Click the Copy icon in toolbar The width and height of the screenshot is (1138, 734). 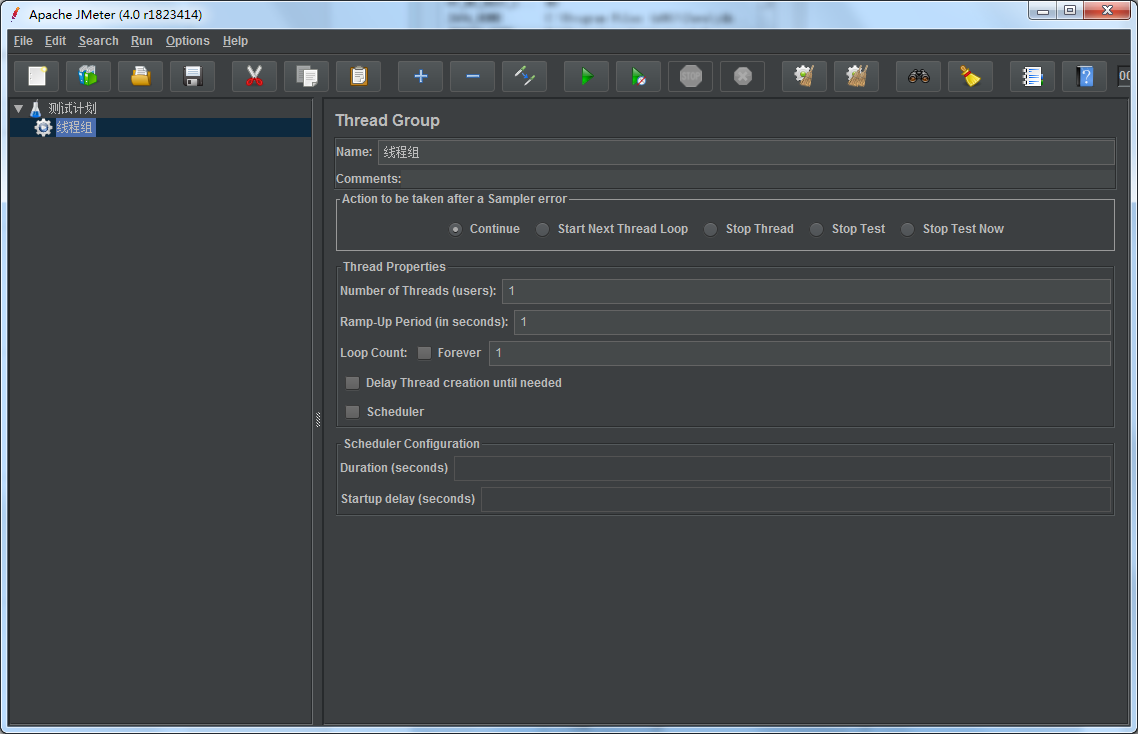306,76
